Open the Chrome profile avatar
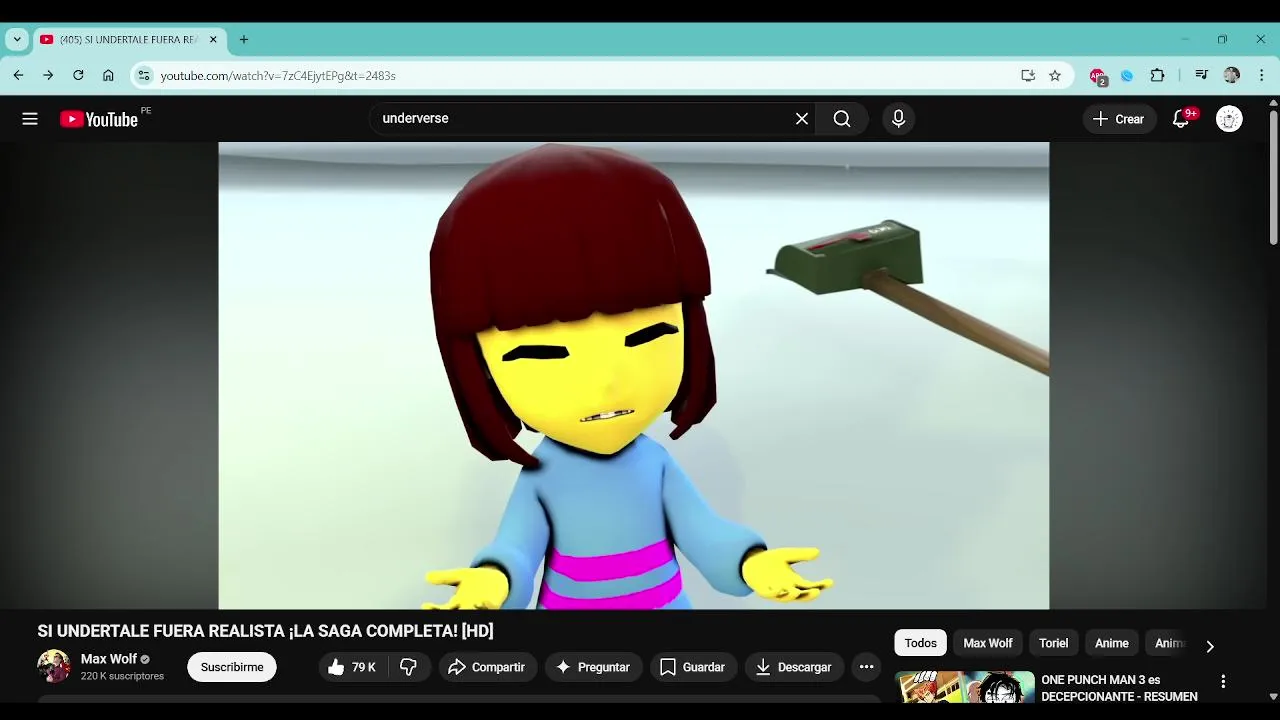The width and height of the screenshot is (1280, 720). [1232, 75]
